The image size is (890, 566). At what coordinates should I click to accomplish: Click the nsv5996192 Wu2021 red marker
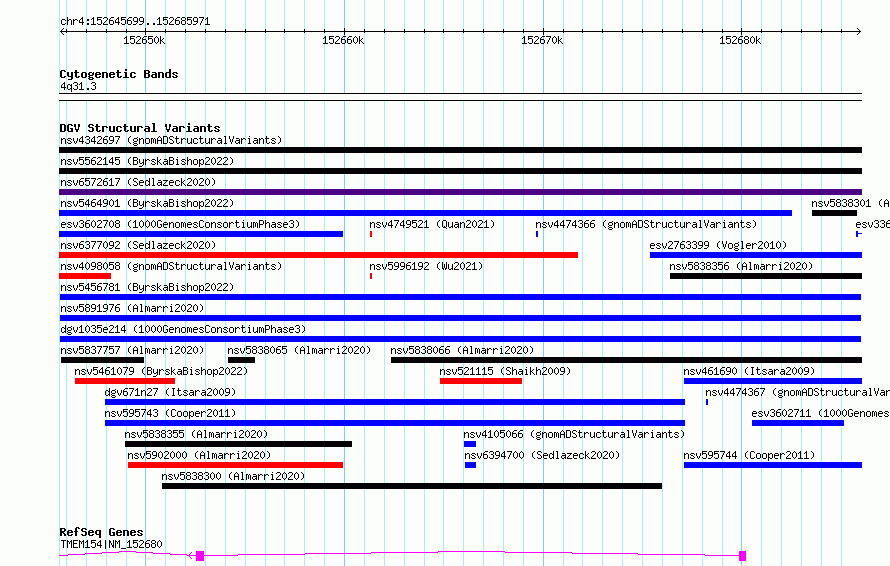coord(371,276)
